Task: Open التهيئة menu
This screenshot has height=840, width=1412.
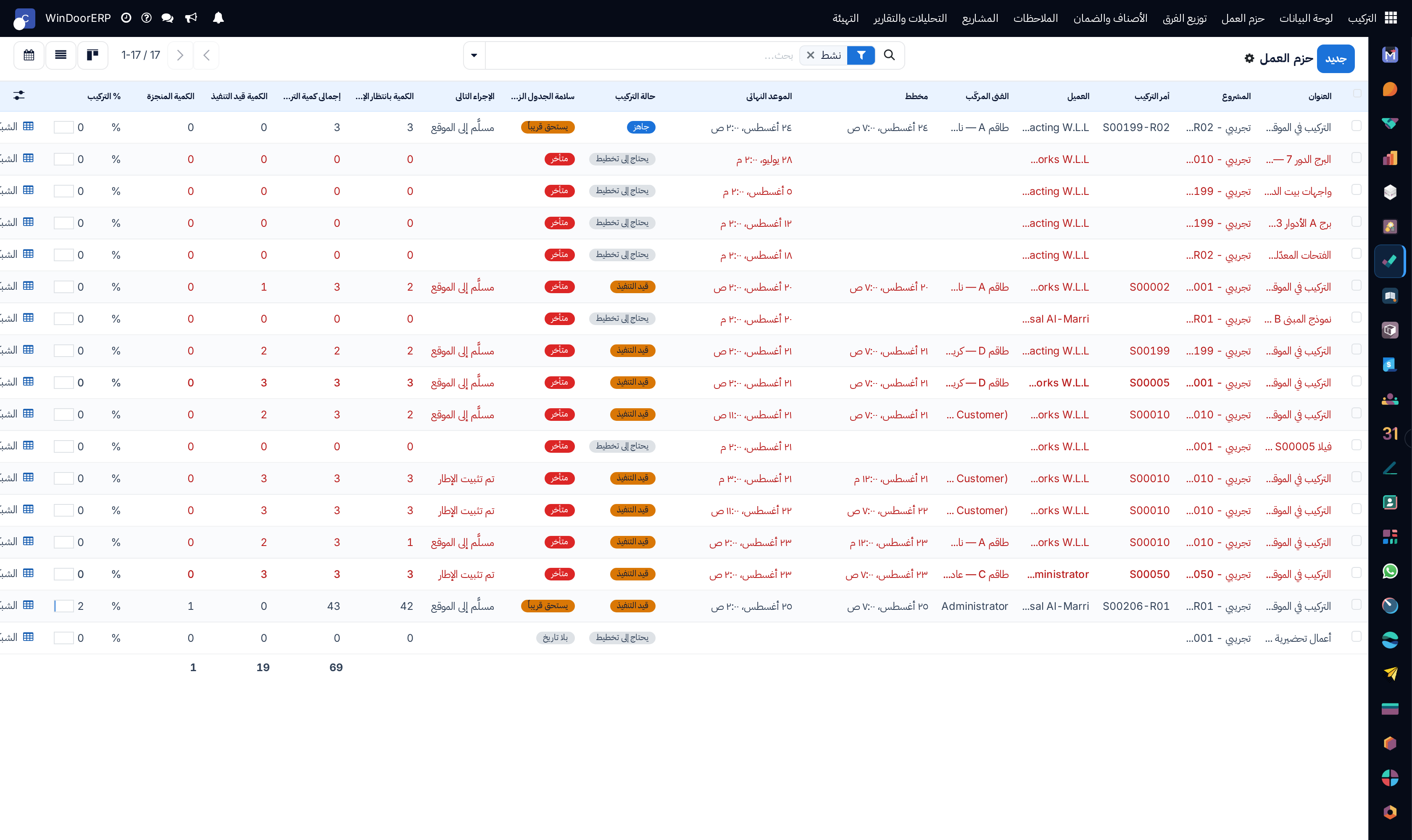Action: point(845,18)
